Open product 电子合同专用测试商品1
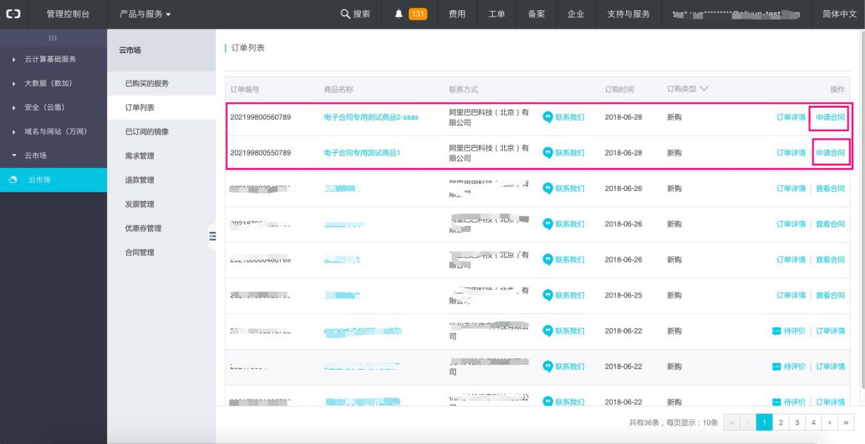 [362, 153]
